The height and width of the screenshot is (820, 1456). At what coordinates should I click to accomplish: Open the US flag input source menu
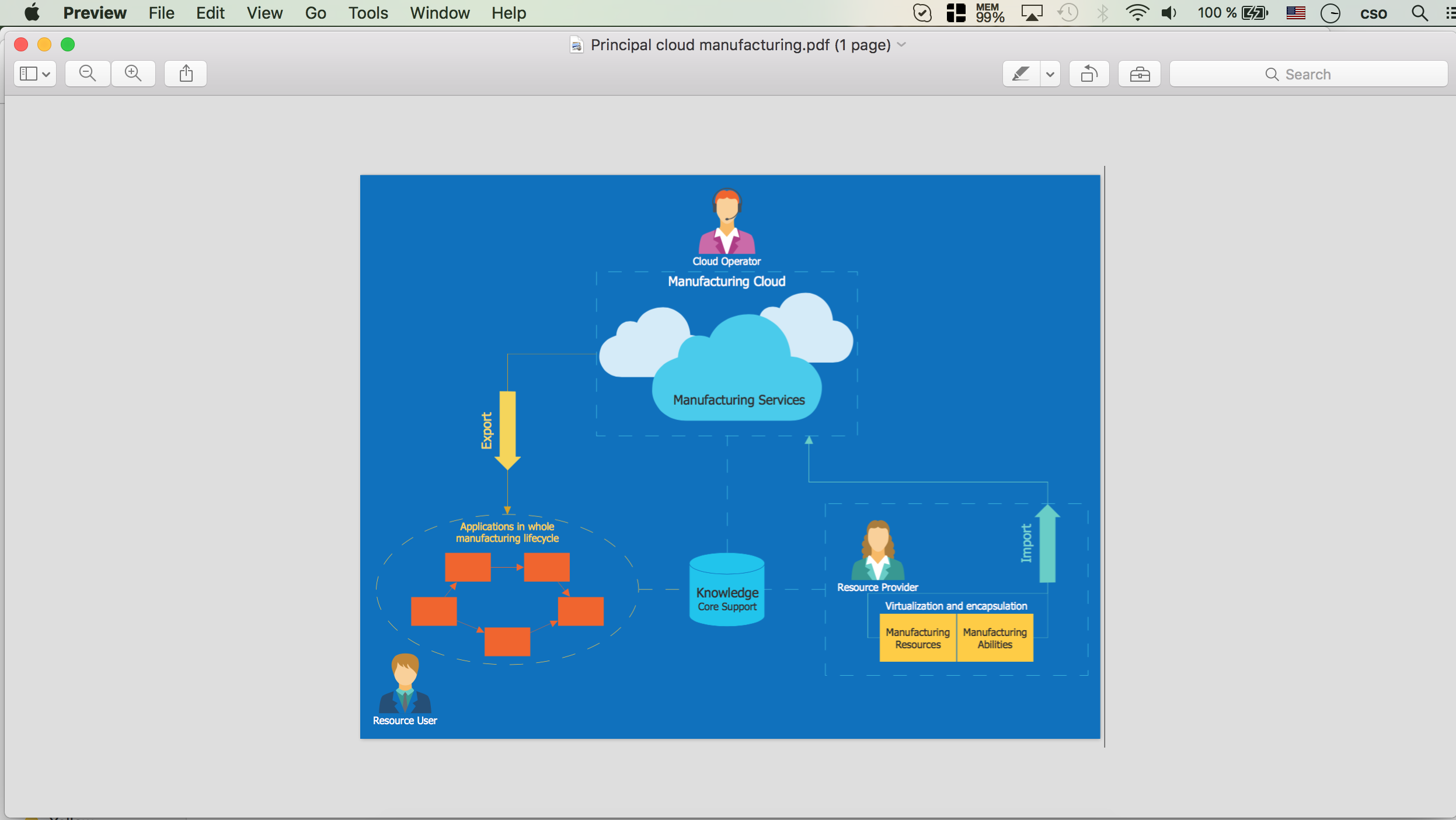click(1296, 13)
